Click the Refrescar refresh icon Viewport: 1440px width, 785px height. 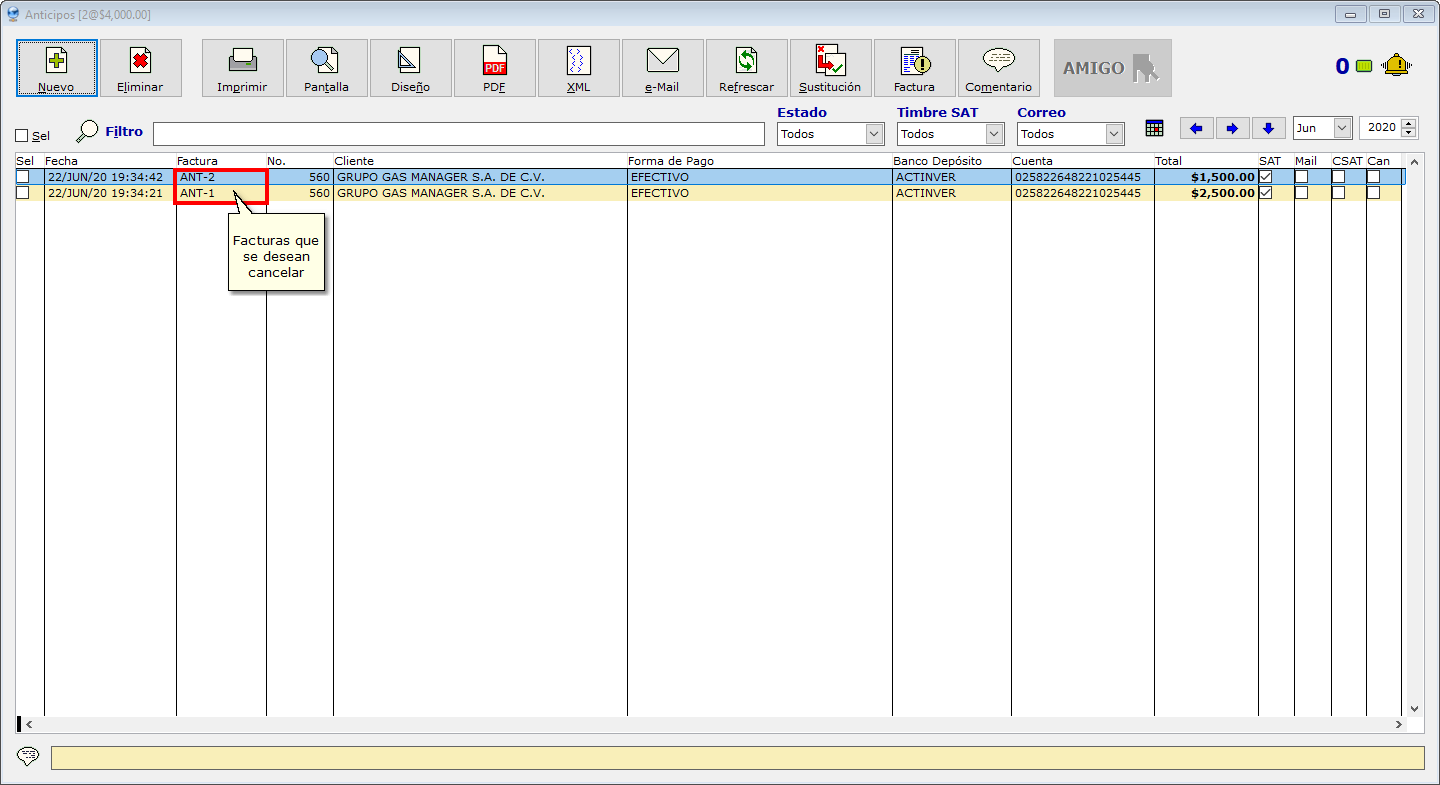[746, 61]
